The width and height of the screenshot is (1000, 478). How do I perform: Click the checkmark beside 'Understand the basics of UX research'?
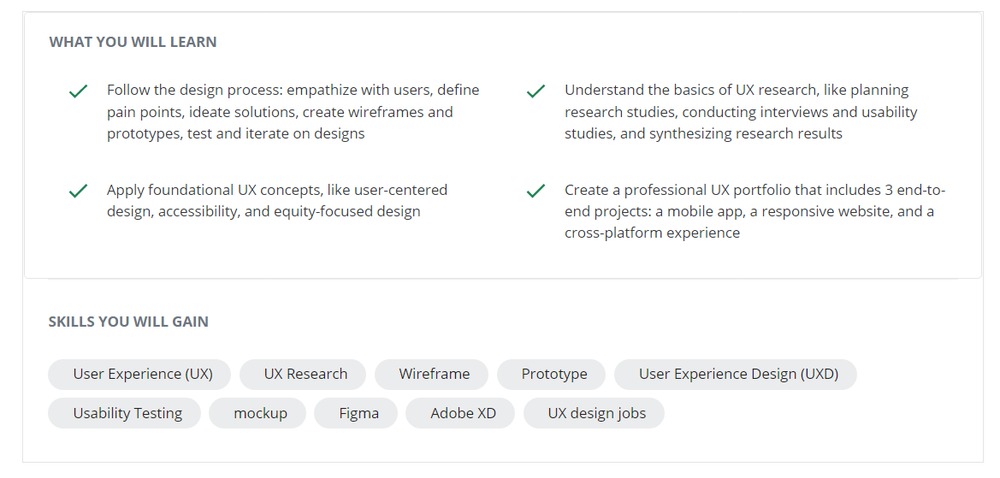(x=536, y=91)
